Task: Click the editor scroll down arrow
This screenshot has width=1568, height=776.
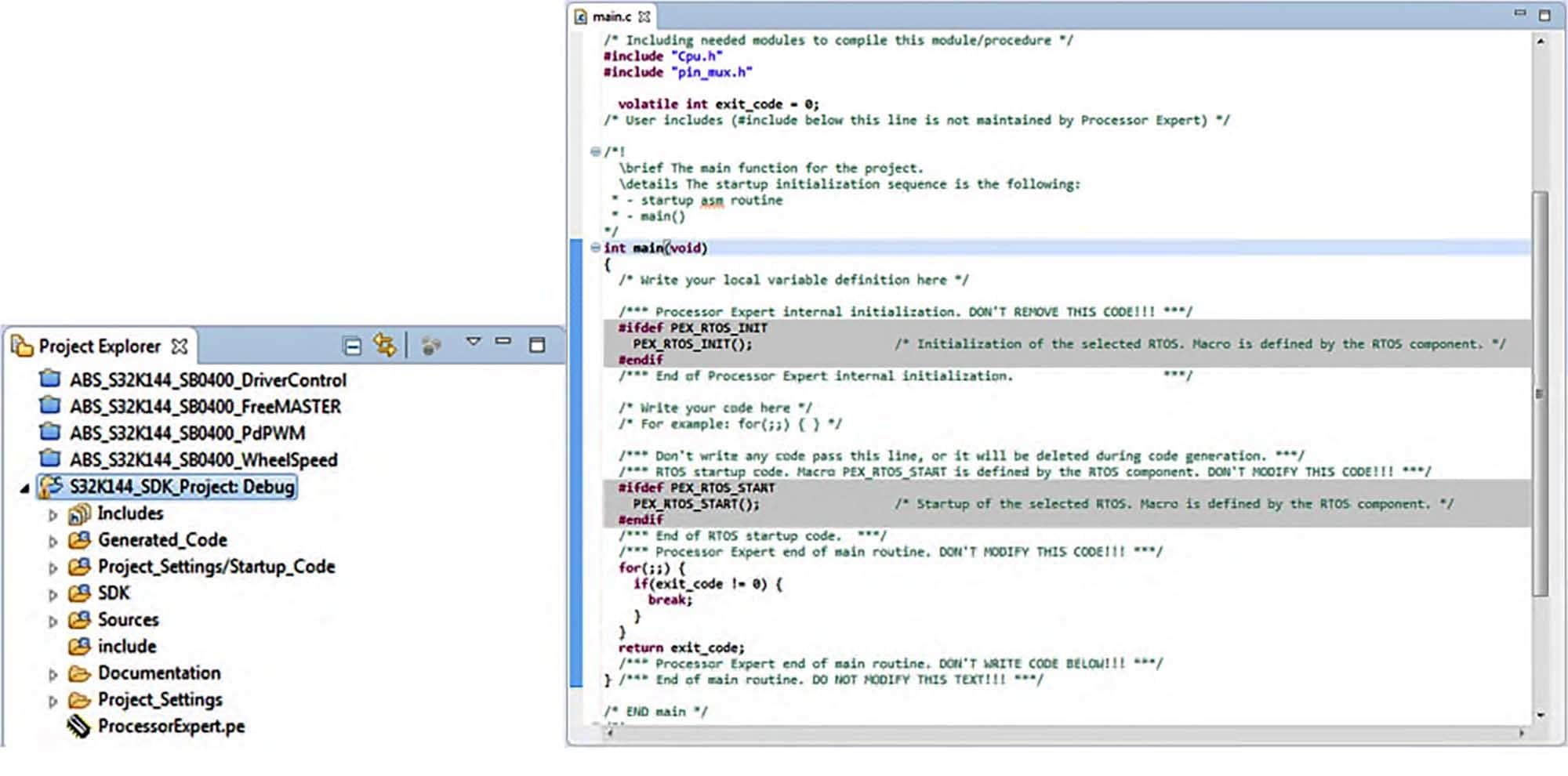Action: [1541, 715]
